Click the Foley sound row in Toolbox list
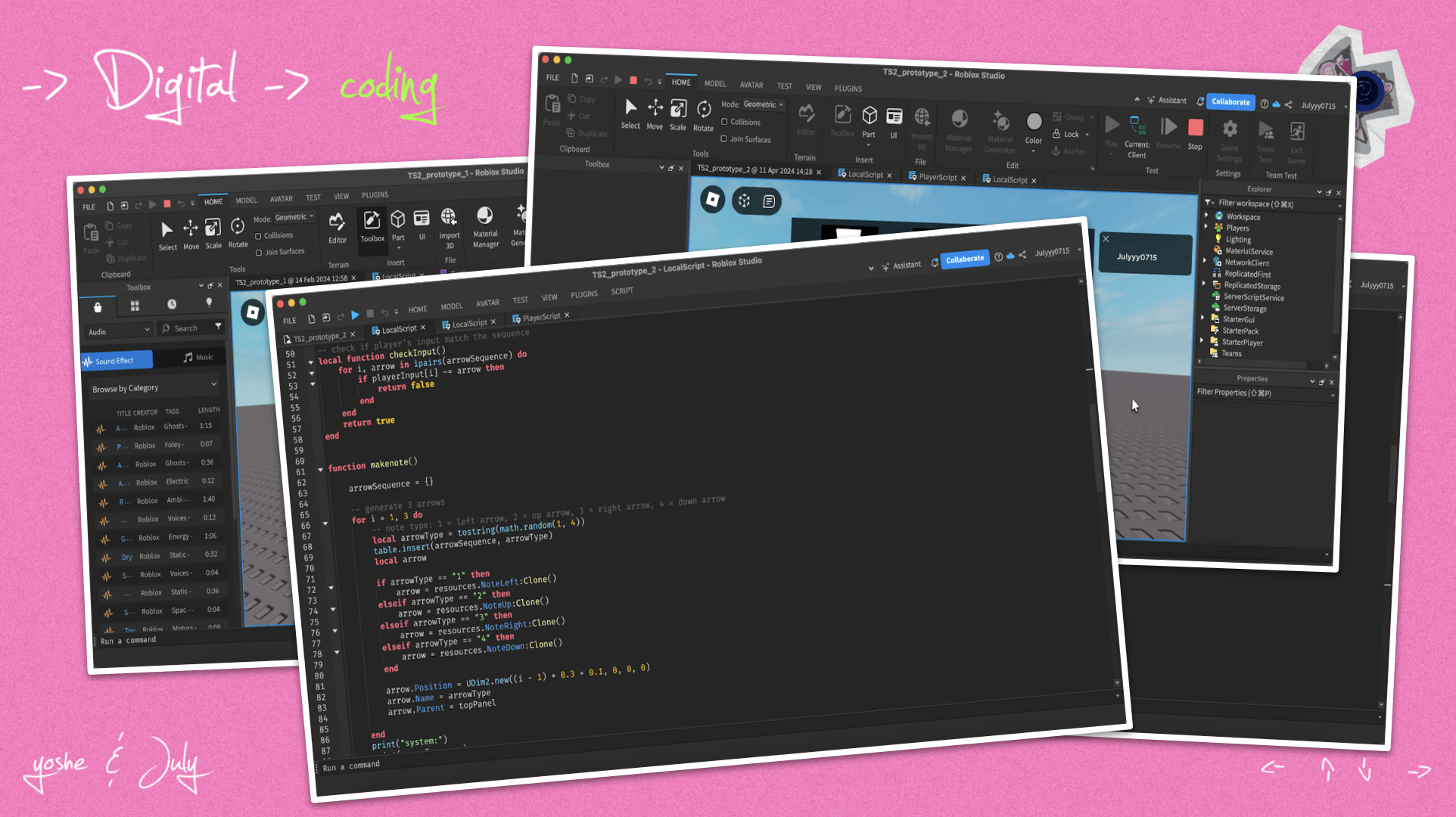The image size is (1456, 817). 157,445
